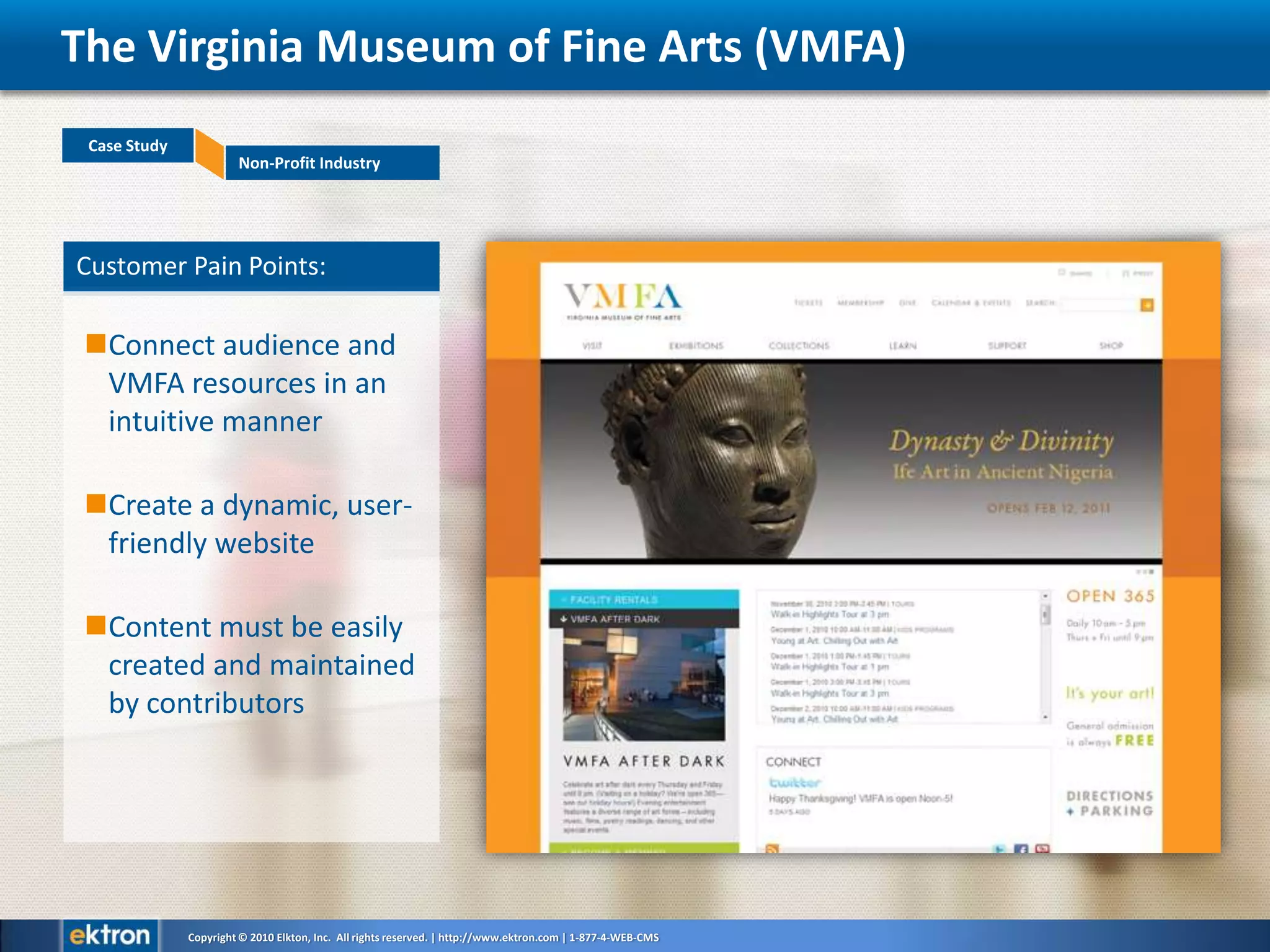Click the Customer Pain Points header
The image size is (1270, 952).
[x=251, y=267]
